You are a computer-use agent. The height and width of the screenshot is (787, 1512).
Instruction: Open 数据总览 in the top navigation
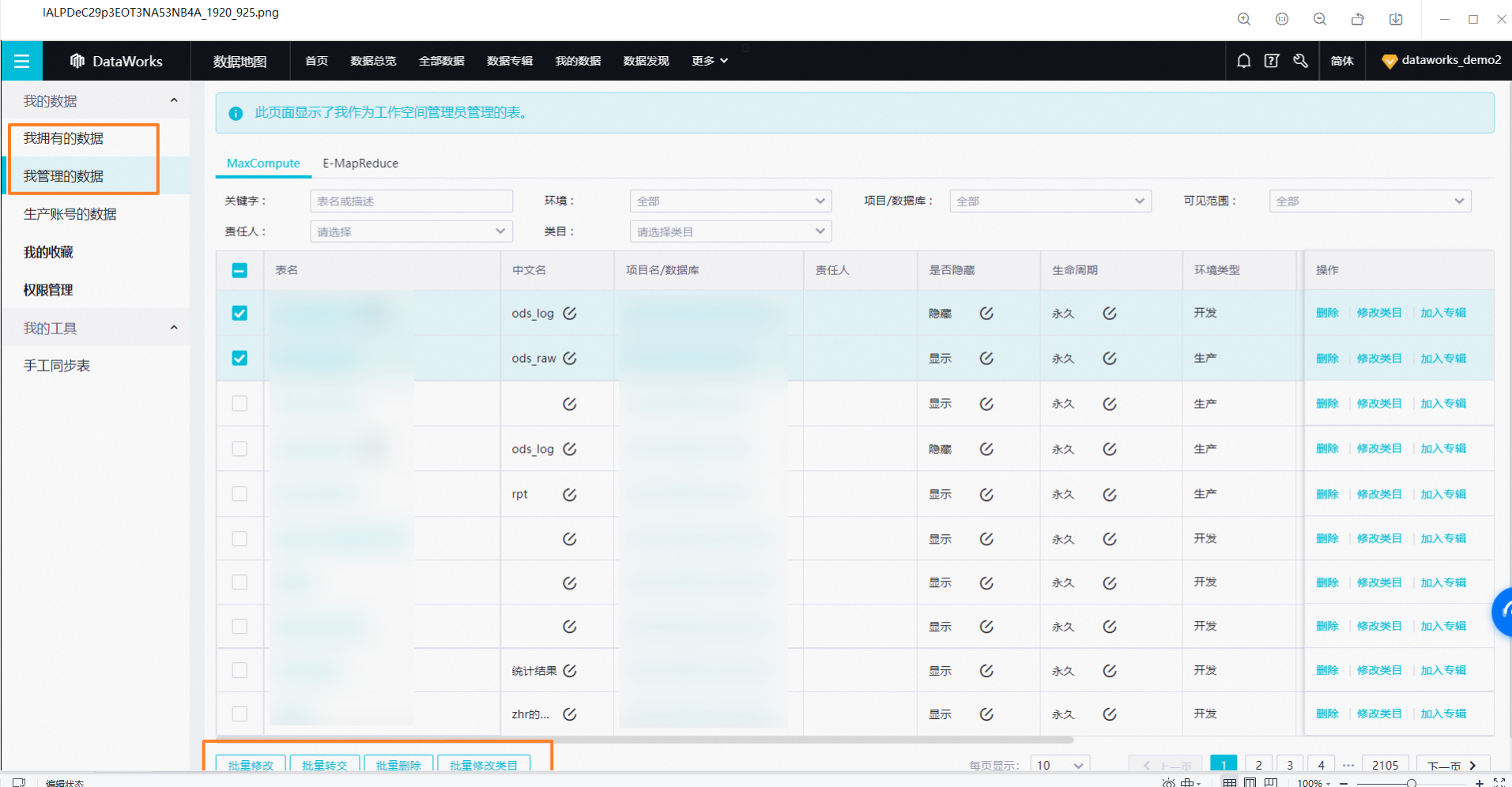click(373, 61)
